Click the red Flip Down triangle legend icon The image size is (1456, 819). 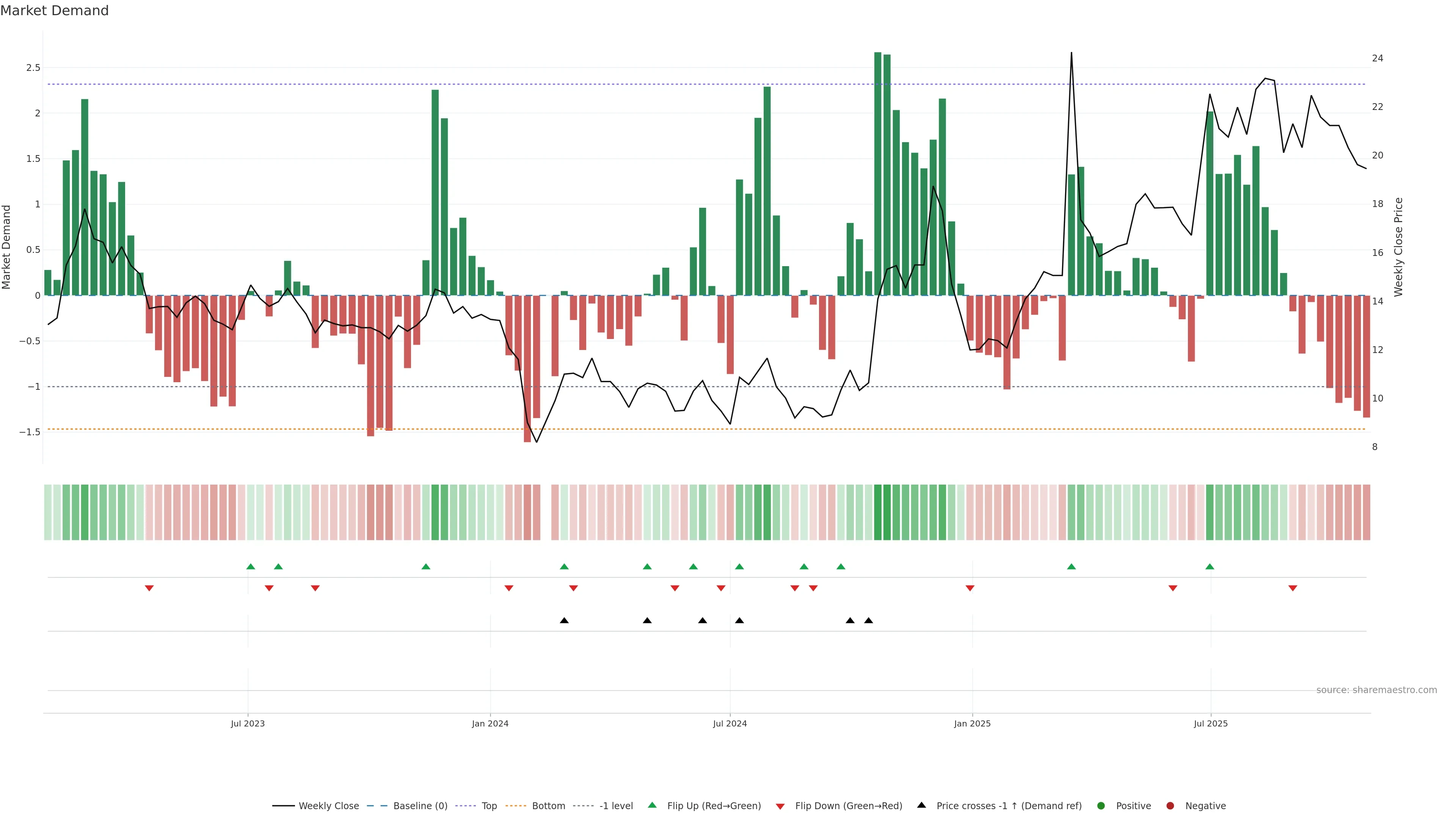click(780, 806)
